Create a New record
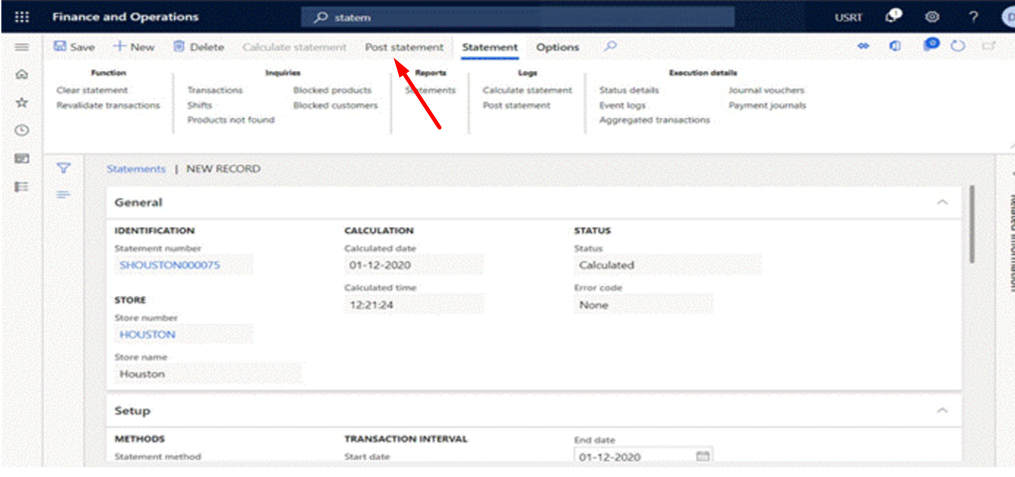The width and height of the screenshot is (1015, 477). point(134,47)
